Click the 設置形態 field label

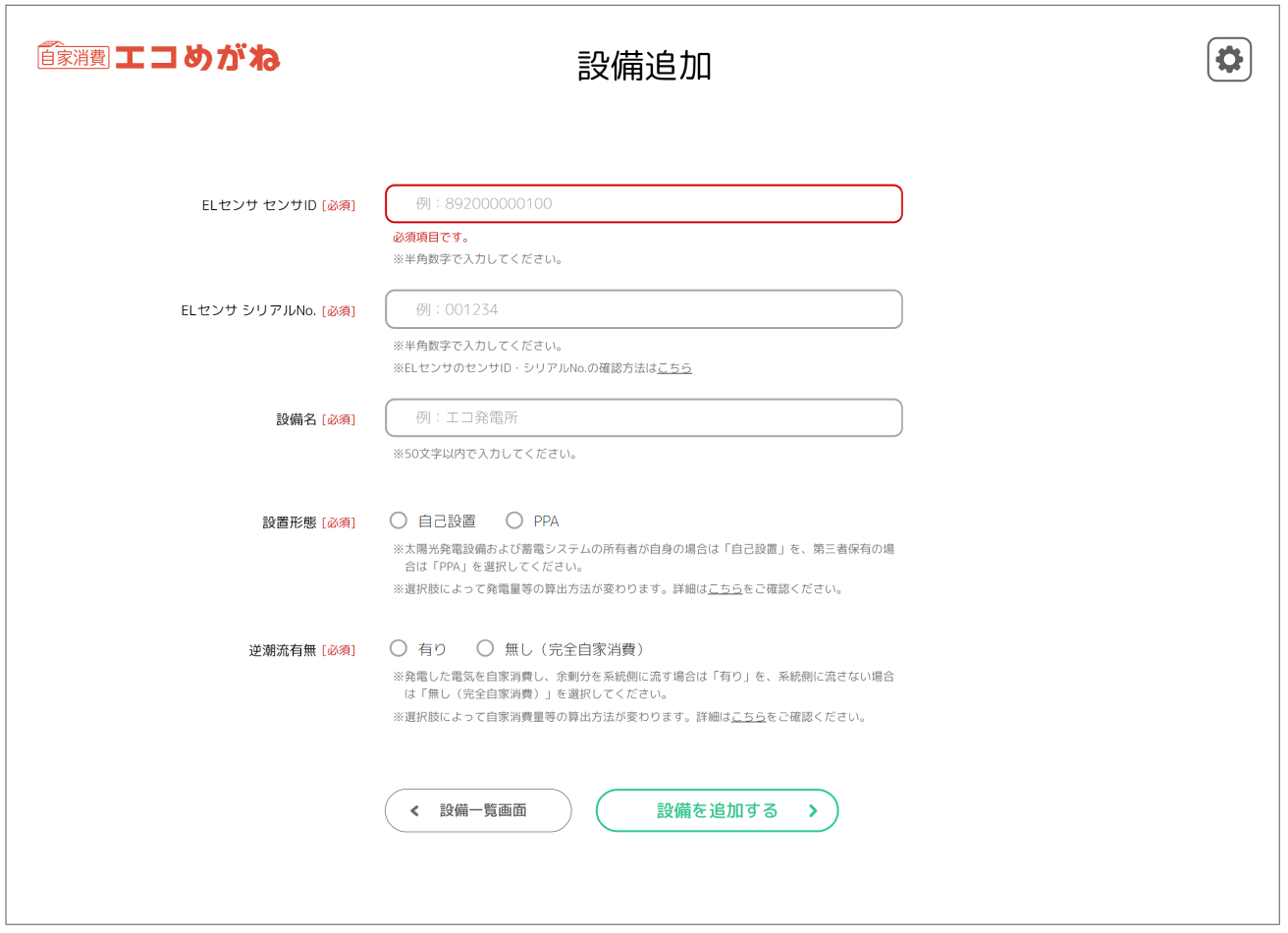[x=290, y=522]
